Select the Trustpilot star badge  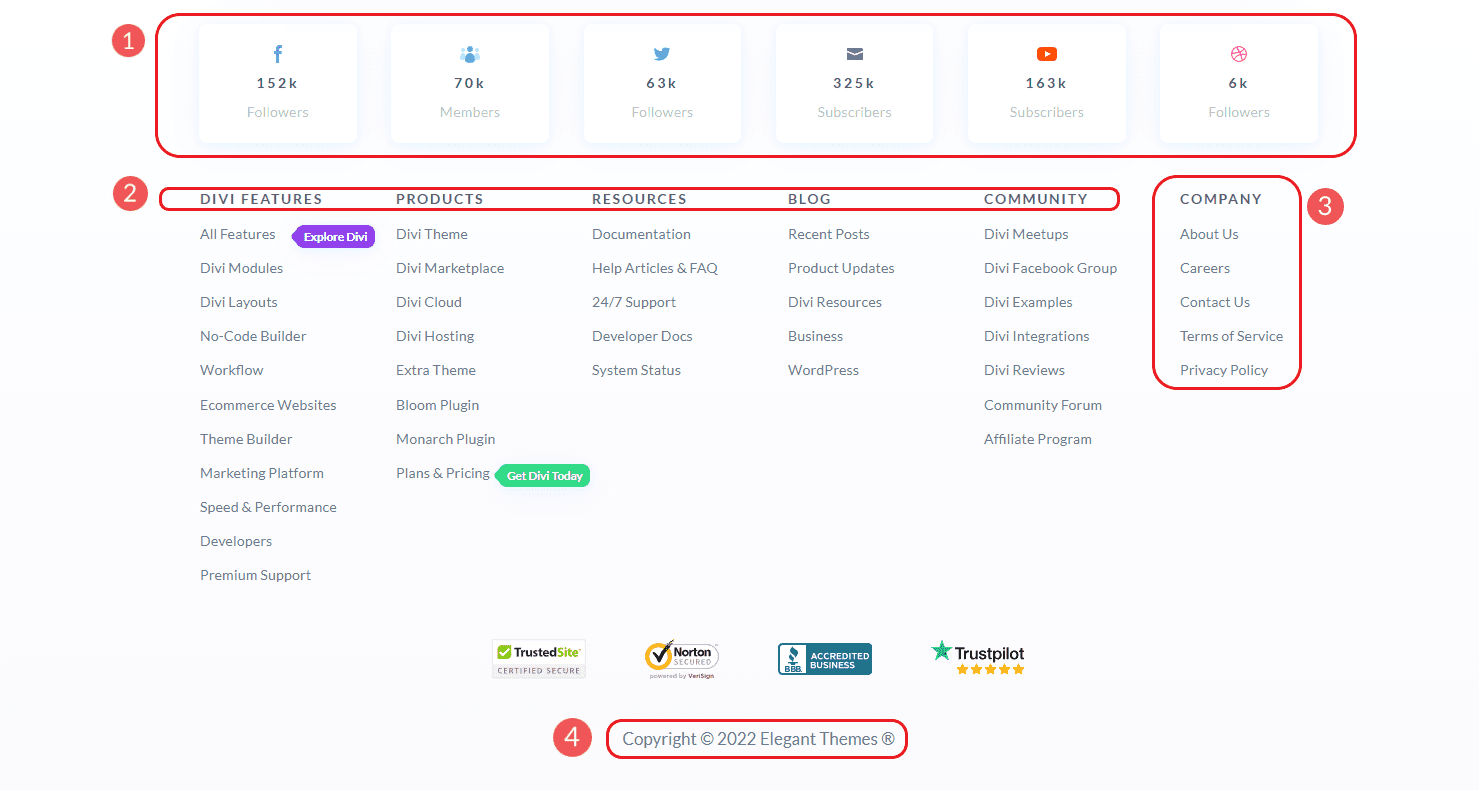coord(977,658)
